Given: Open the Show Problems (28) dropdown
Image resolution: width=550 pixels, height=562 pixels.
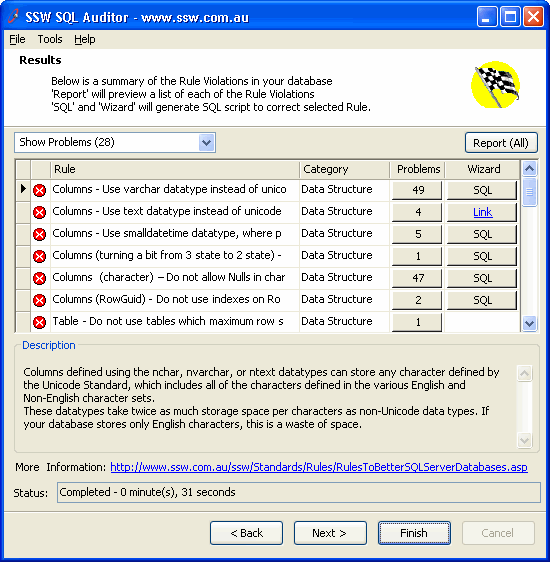Looking at the screenshot, I should tap(207, 143).
